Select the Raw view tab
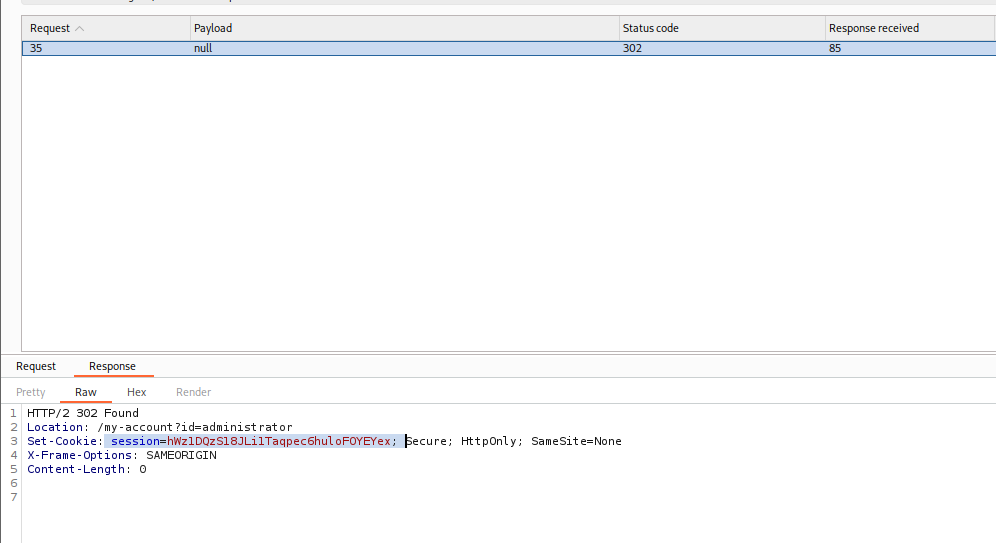This screenshot has height=543, width=996. pos(86,392)
